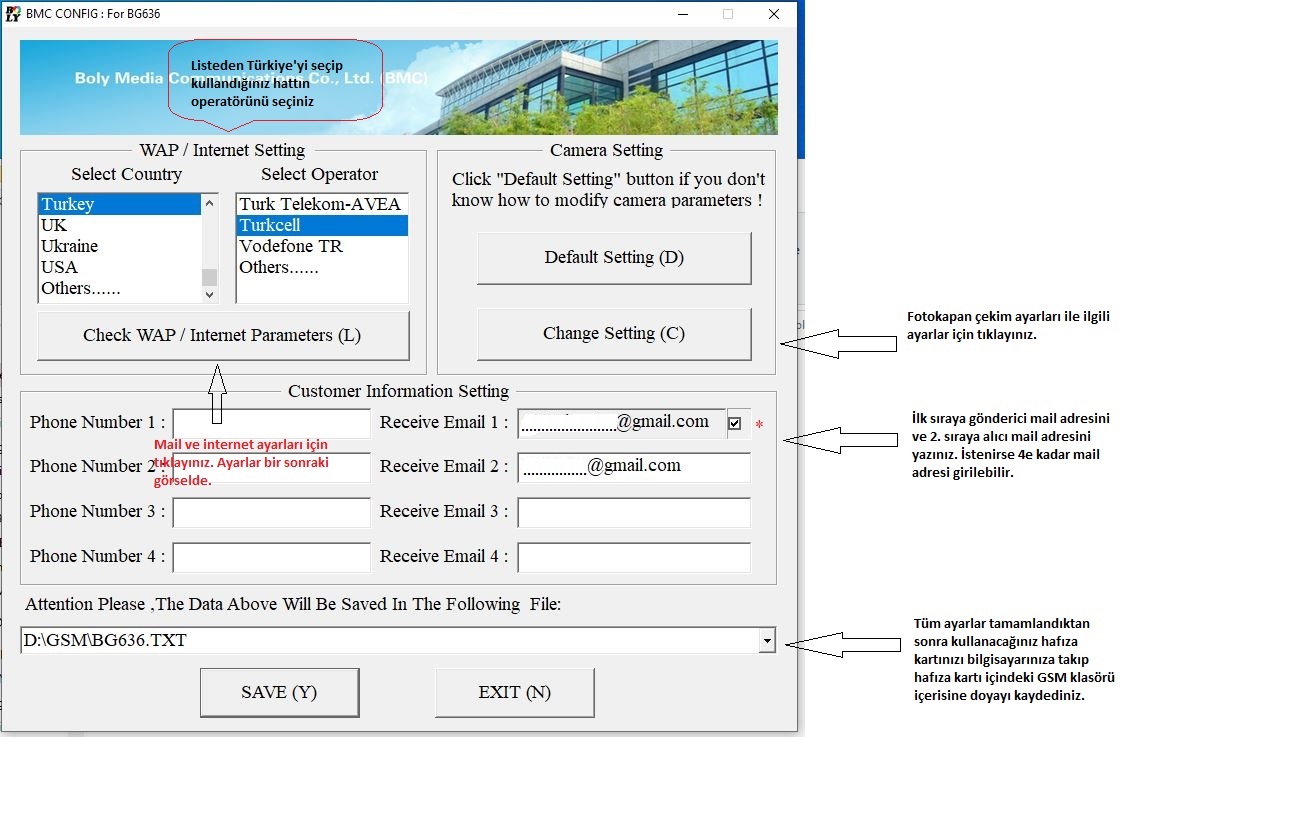Screen dimensions: 1290x840
Task: Click the Phone Number 4 input field
Action: click(271, 557)
